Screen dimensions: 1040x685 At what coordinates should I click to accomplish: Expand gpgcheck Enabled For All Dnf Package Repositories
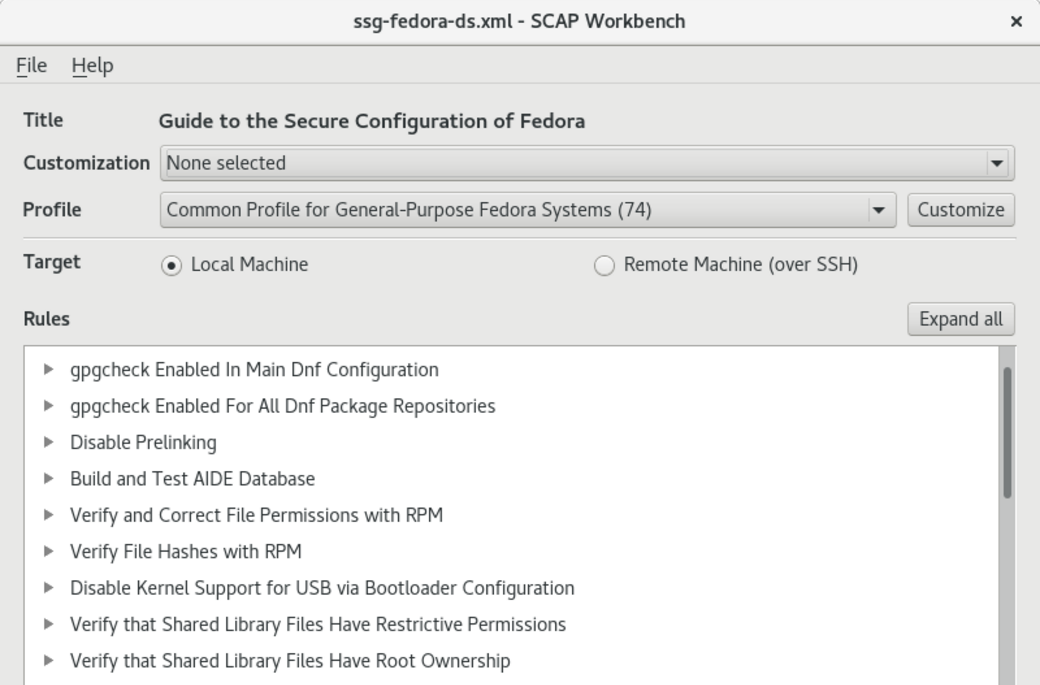coord(48,406)
